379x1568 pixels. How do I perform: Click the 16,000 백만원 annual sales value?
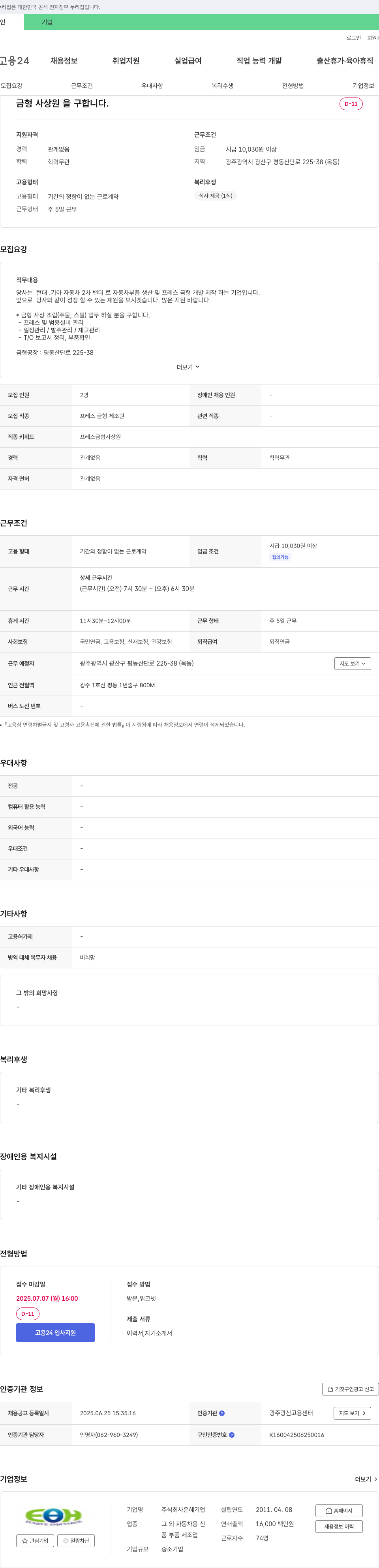tap(274, 1523)
